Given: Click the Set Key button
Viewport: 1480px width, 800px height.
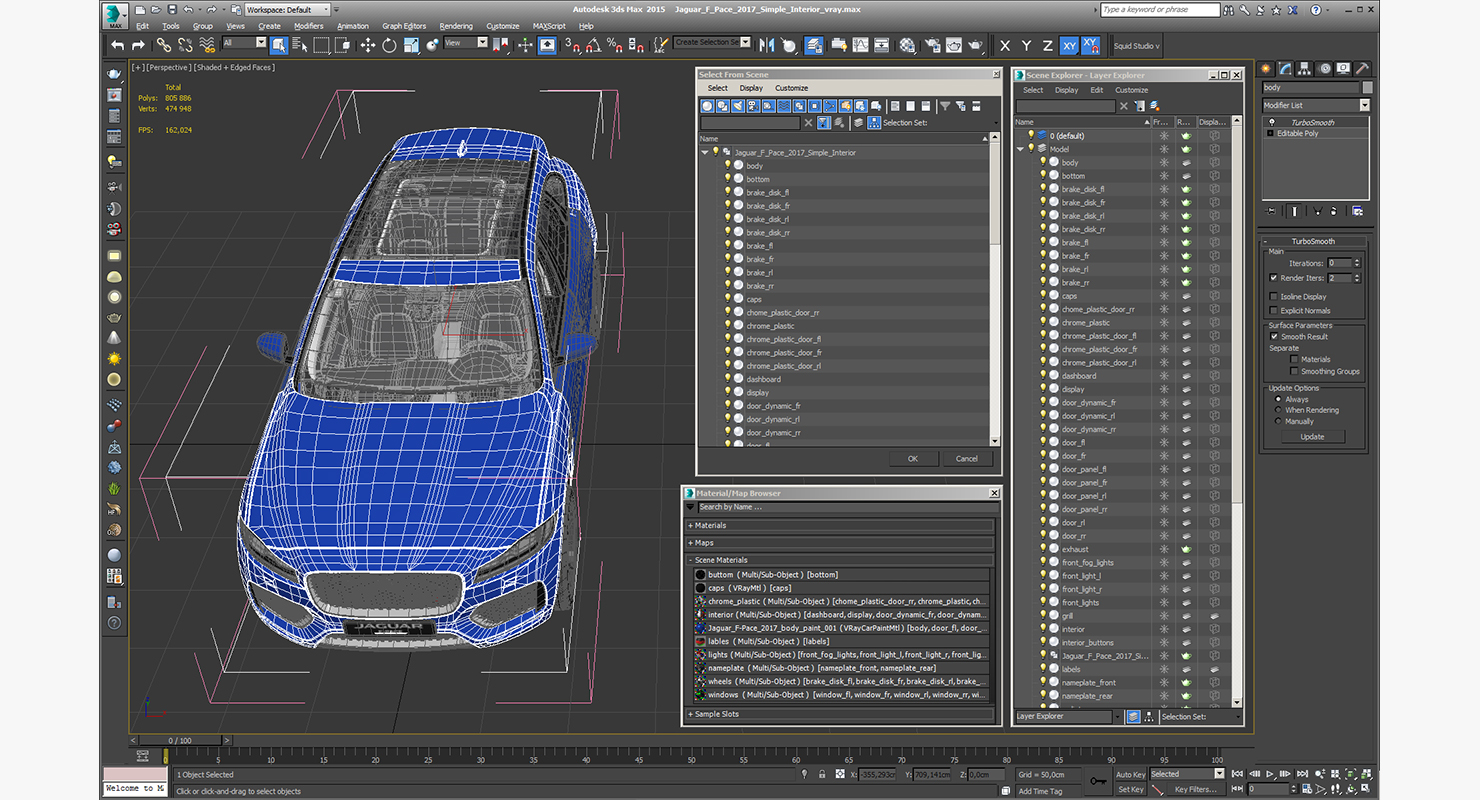Looking at the screenshot, I should [1130, 789].
